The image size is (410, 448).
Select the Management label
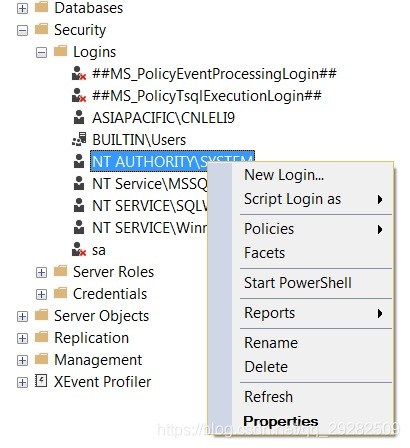(98, 360)
